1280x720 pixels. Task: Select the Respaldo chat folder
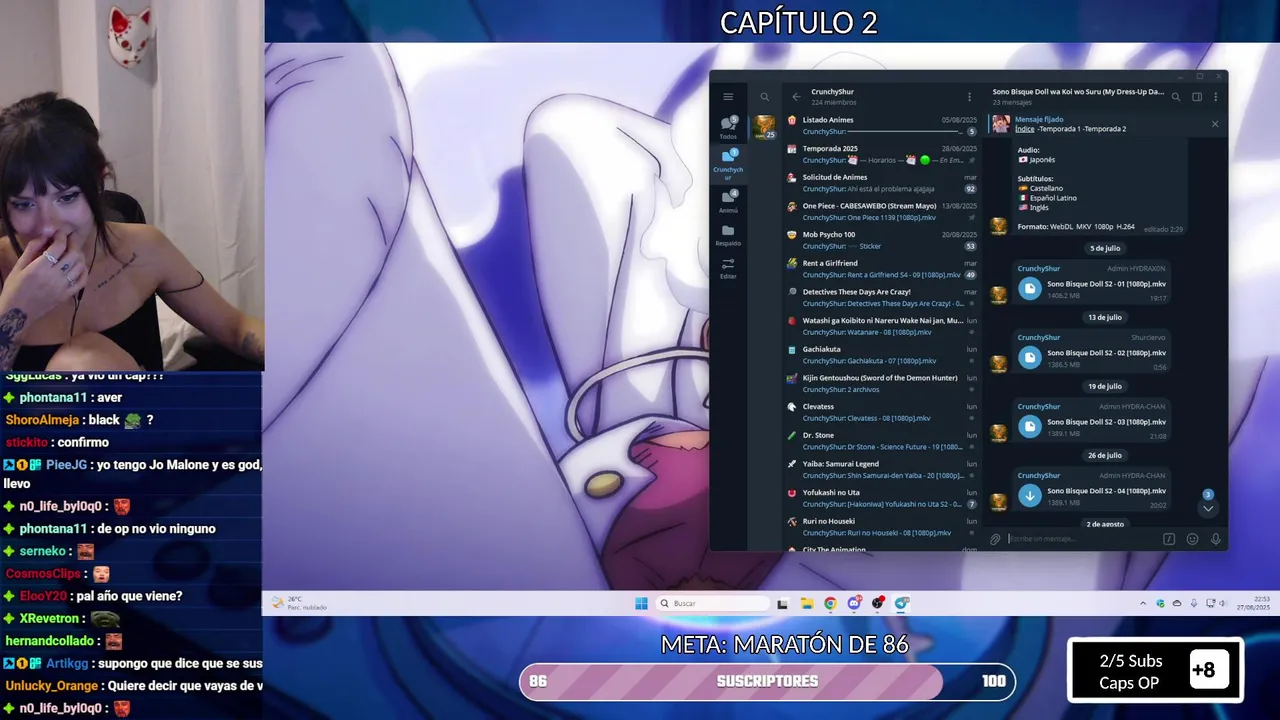coord(728,235)
